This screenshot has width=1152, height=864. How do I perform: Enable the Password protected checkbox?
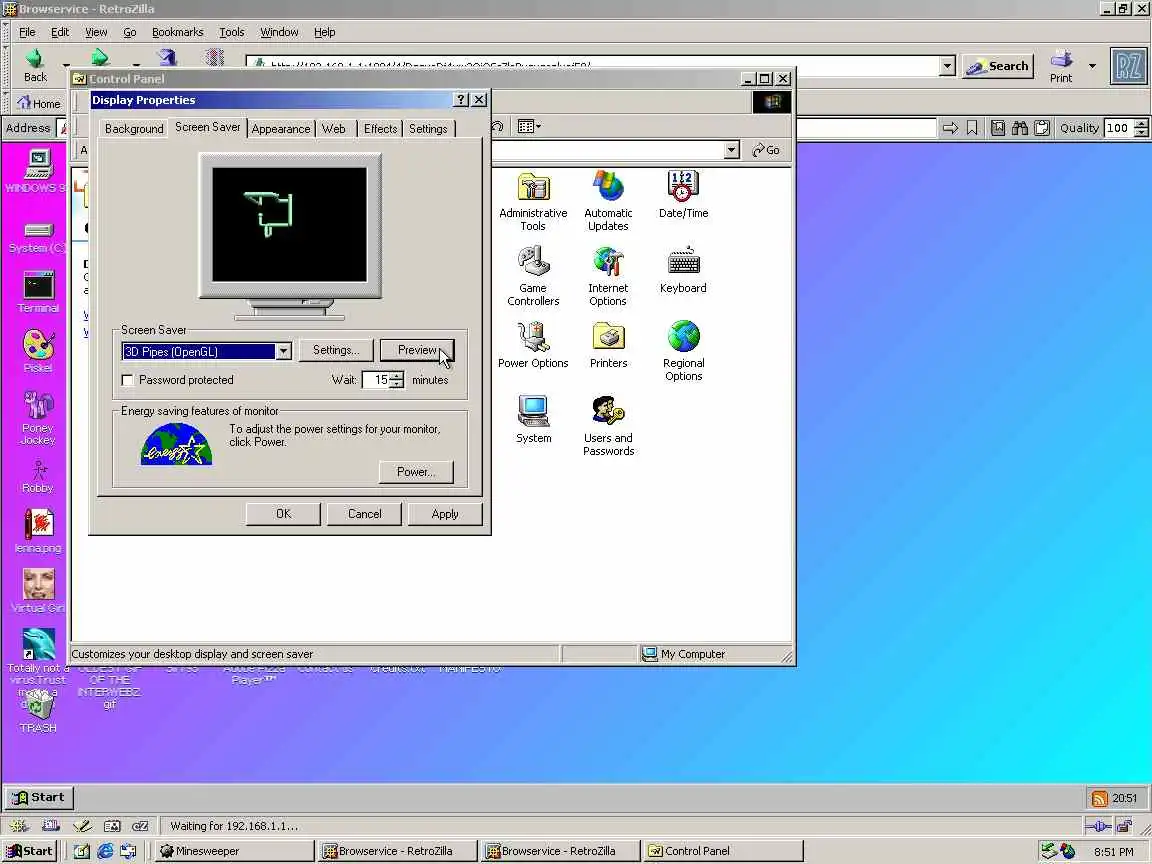click(128, 380)
